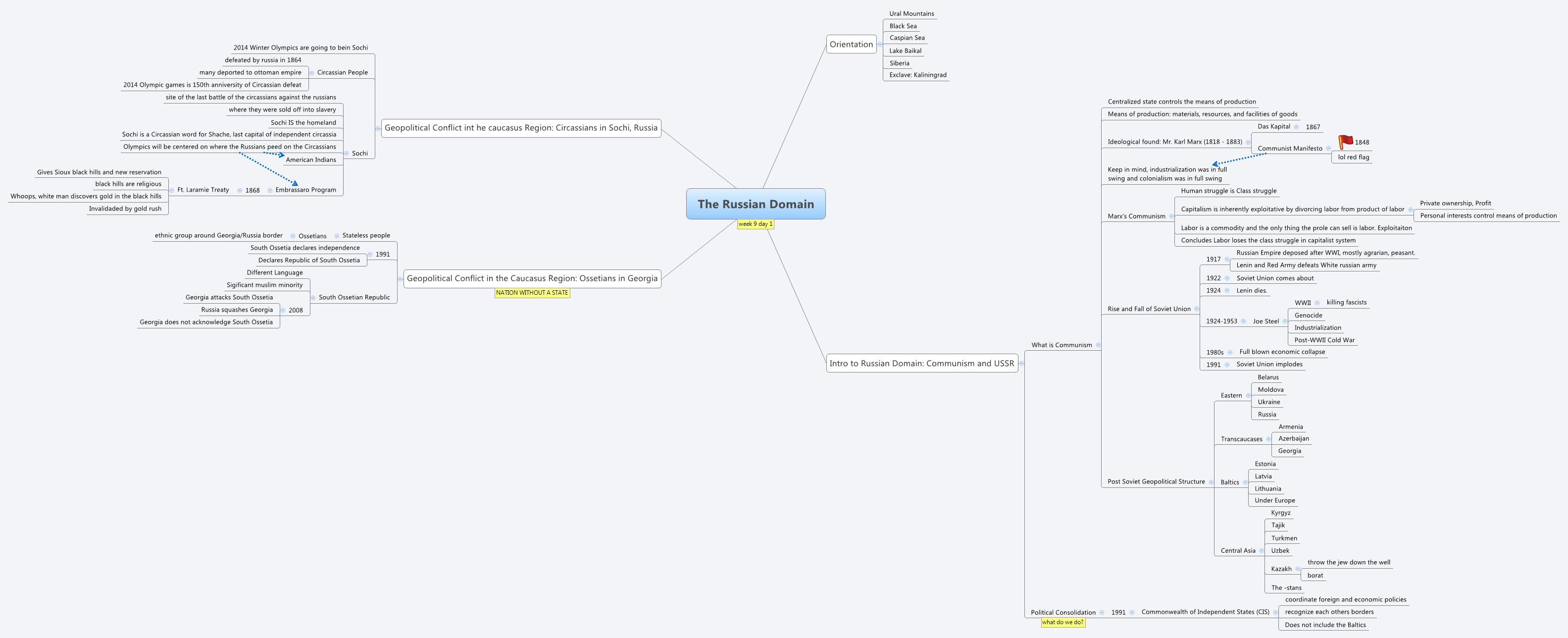Select the South Ossetian Republic node
This screenshot has height=638, width=1568.
pyautogui.click(x=354, y=298)
